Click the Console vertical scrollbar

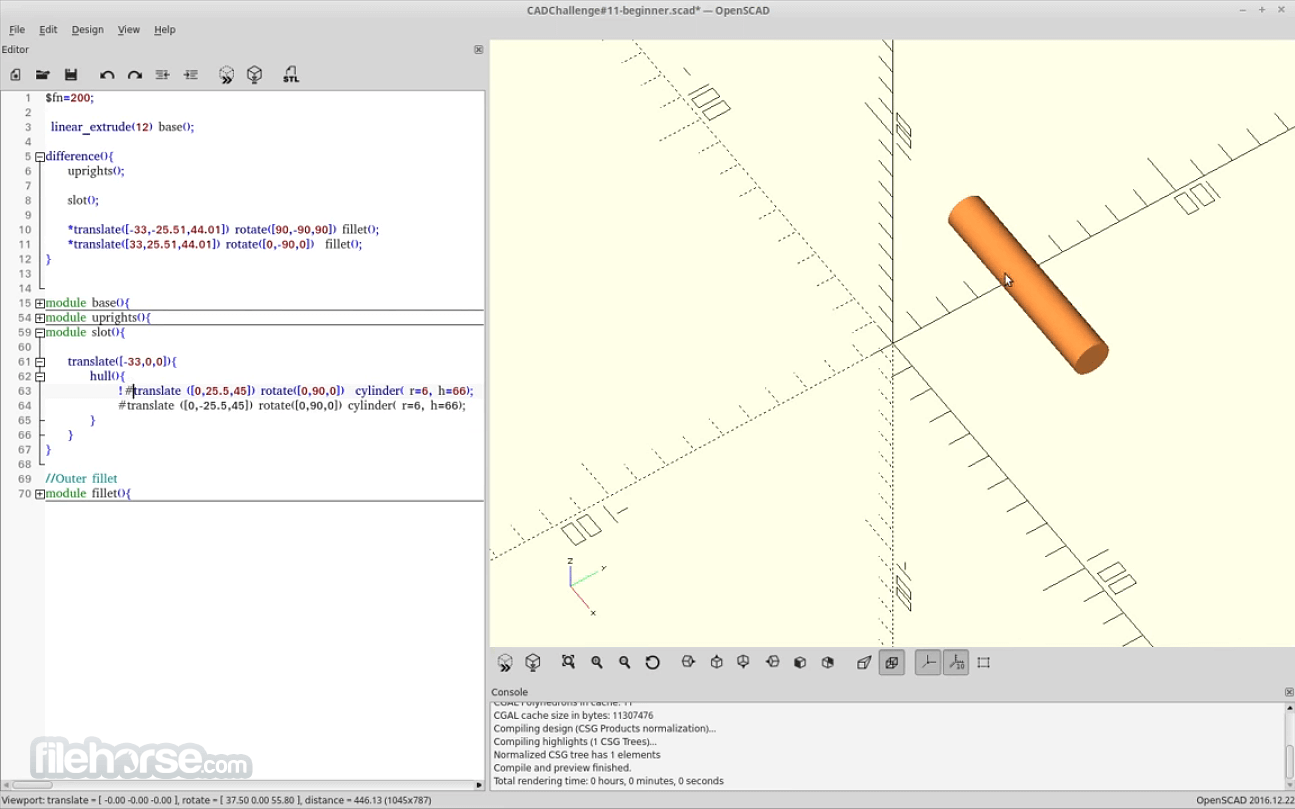(1288, 746)
